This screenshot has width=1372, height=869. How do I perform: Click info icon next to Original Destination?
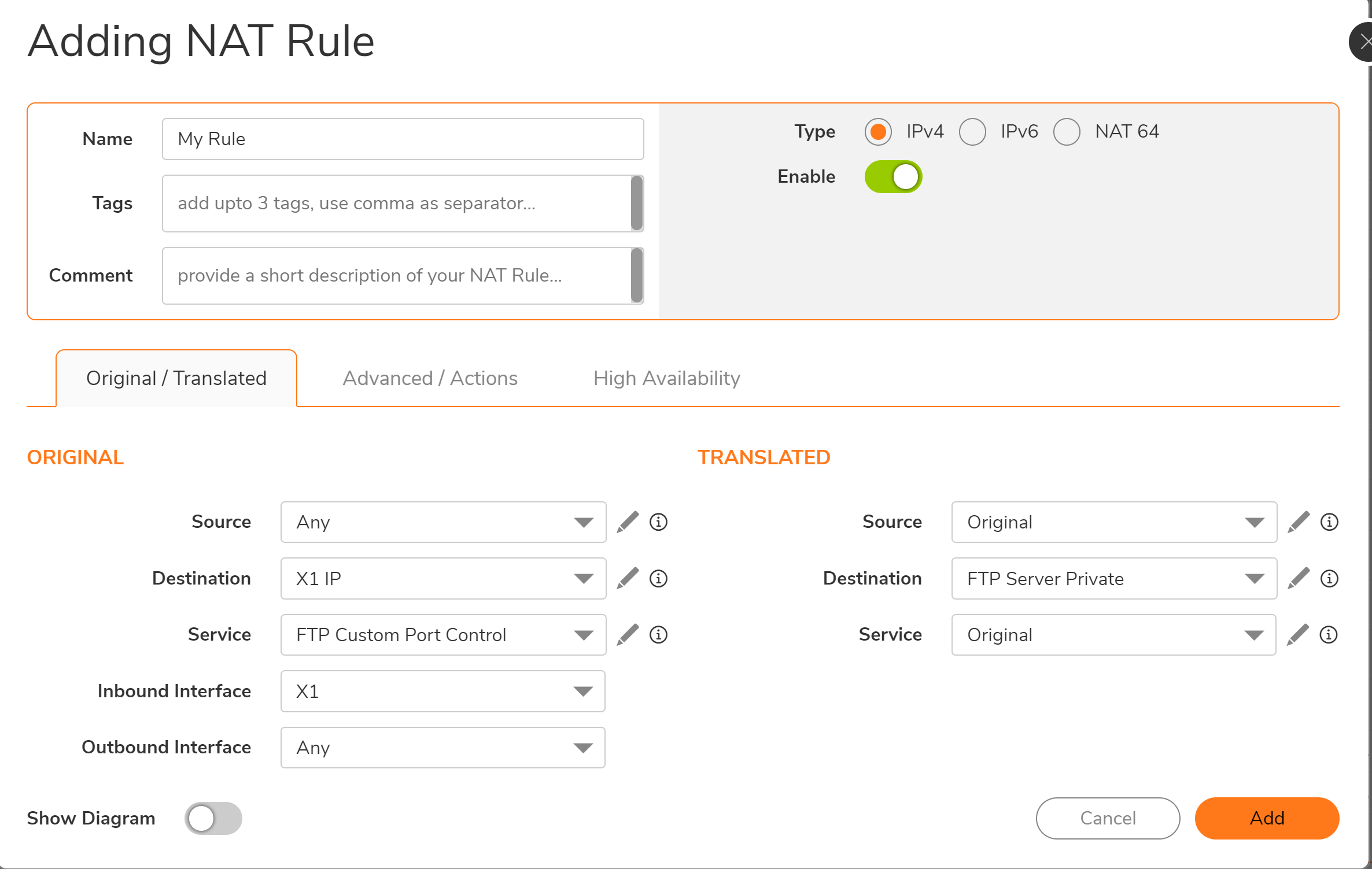658,578
